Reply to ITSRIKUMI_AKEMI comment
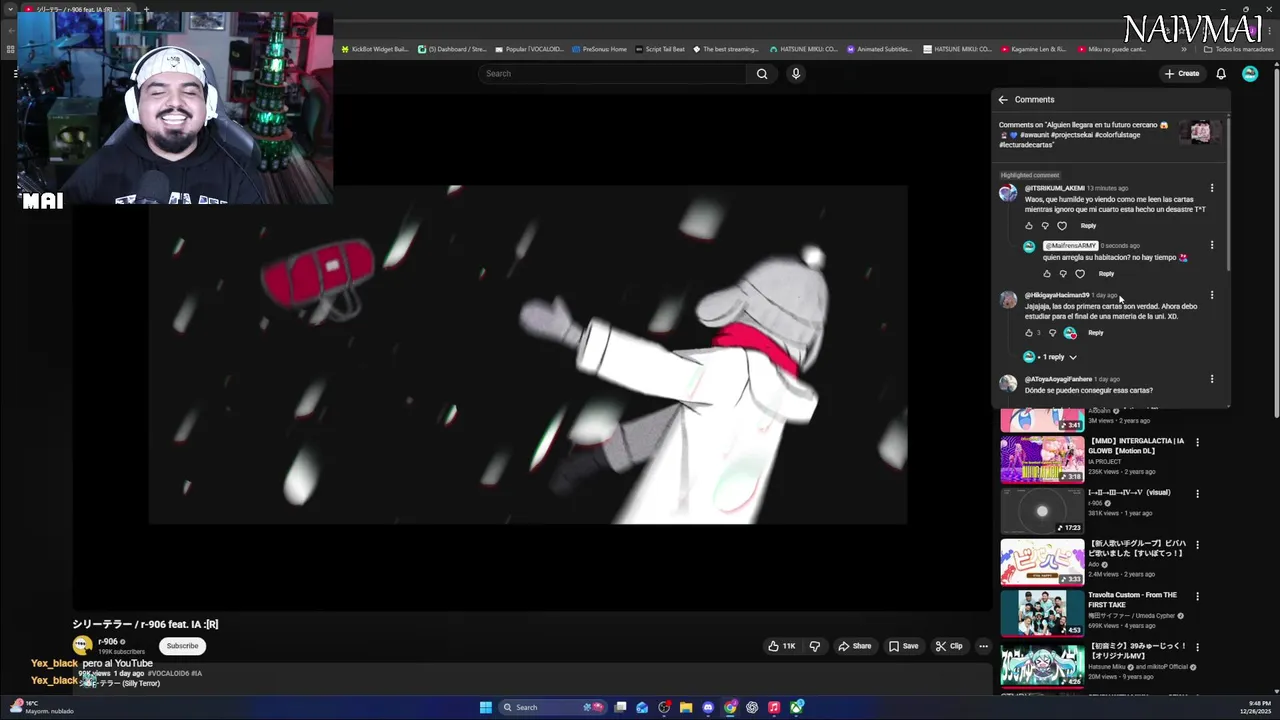Screen dimensions: 1280x720 (1088, 226)
